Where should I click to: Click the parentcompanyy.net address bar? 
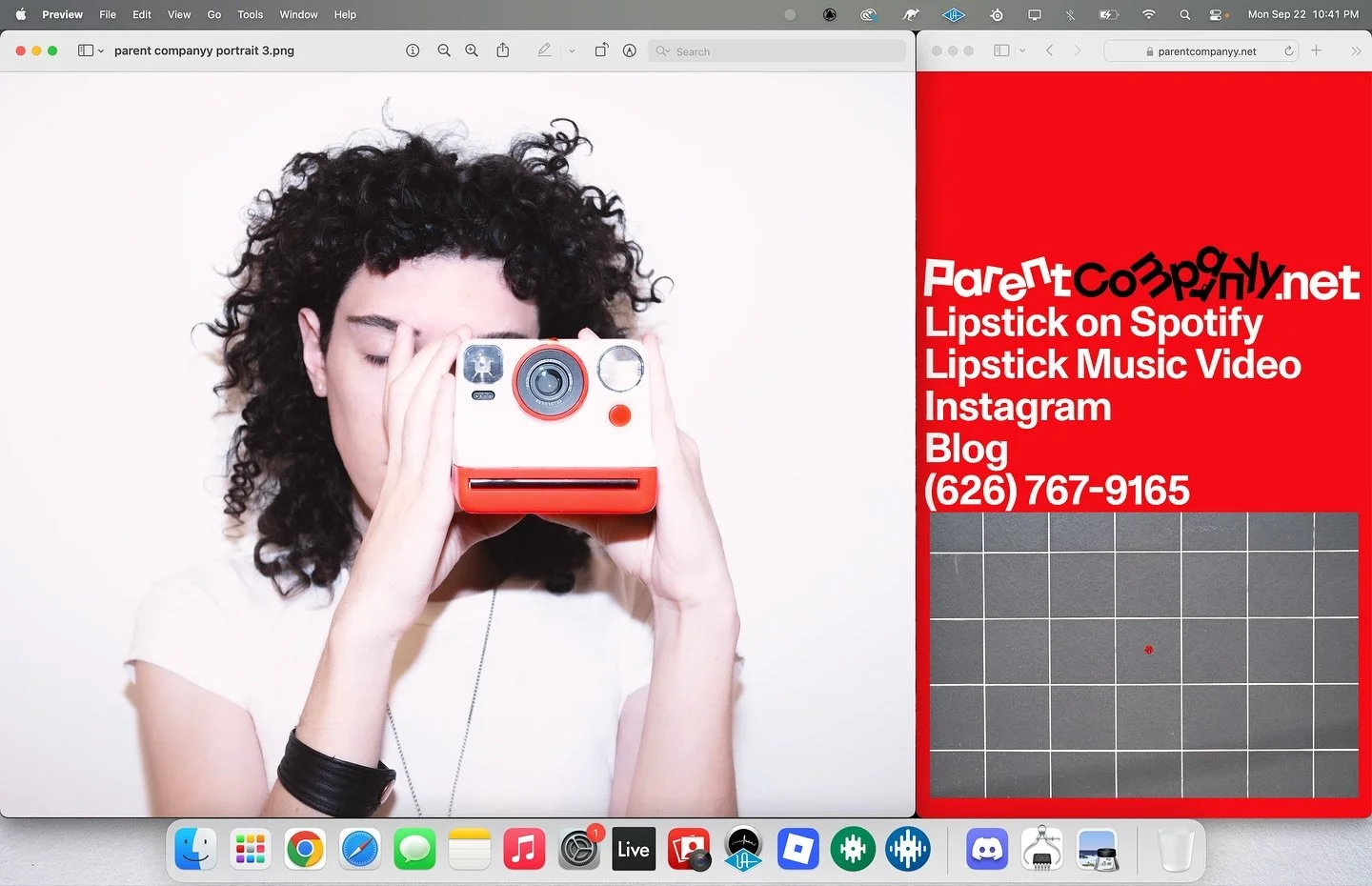coord(1200,51)
